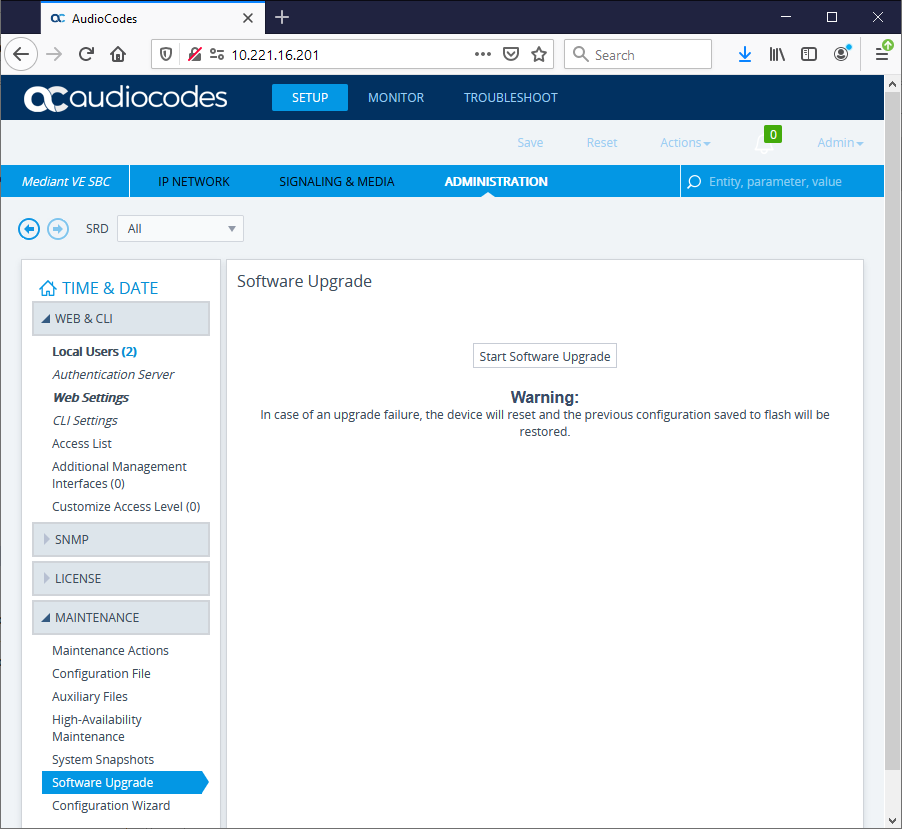Click the navigate forward arrow icon

58,229
